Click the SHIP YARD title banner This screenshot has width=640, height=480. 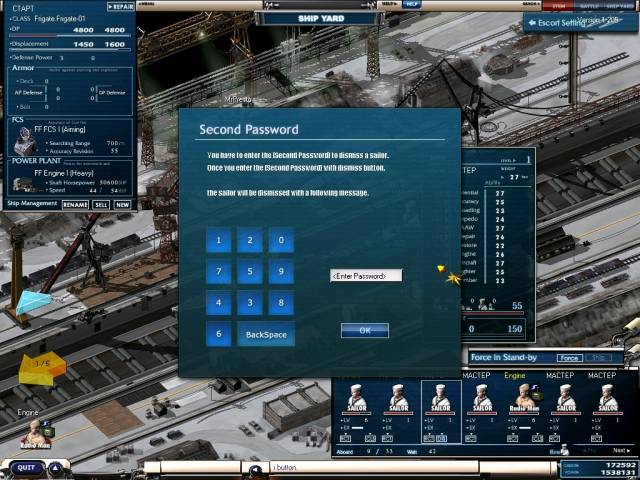click(x=321, y=18)
